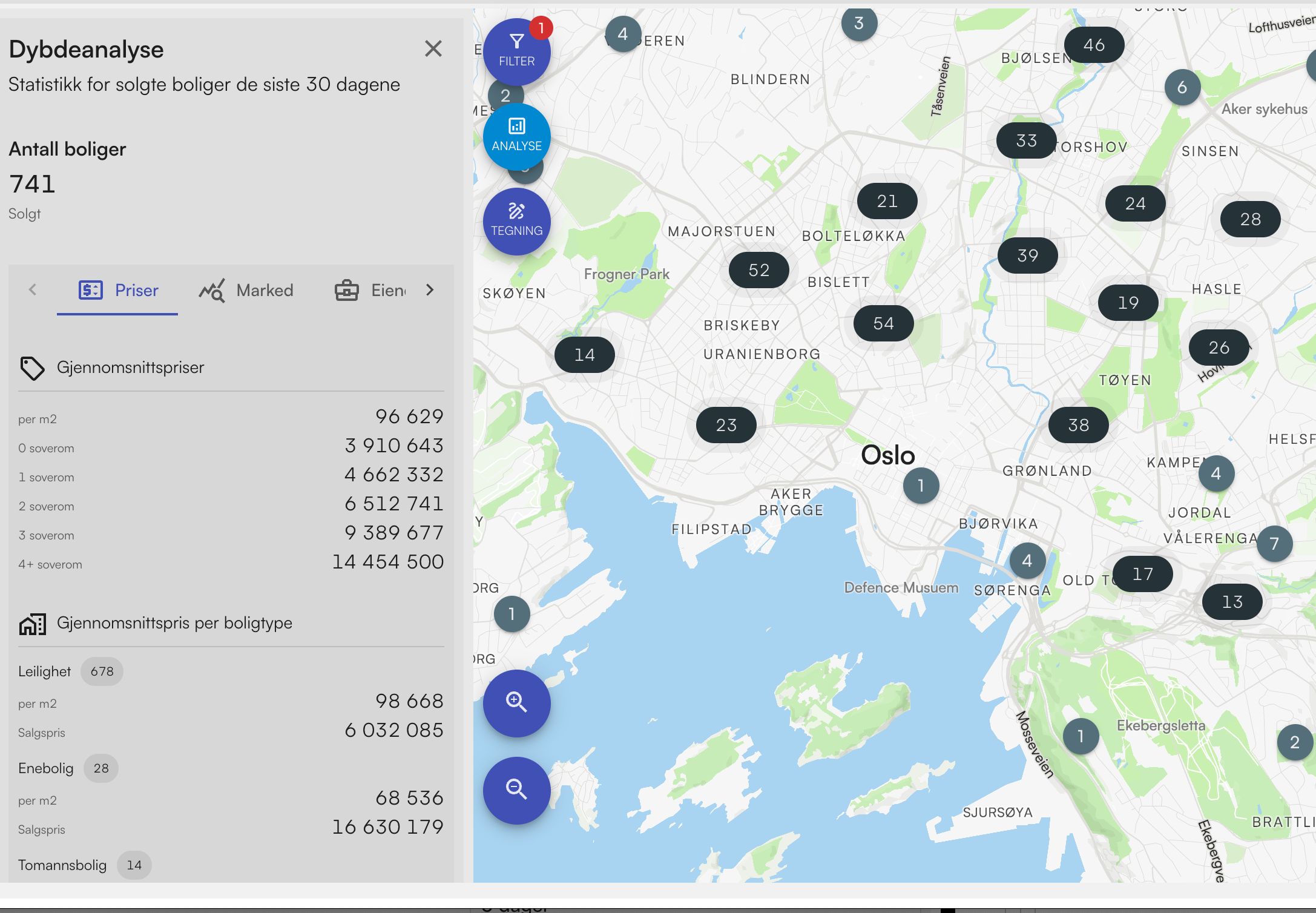Click the Leilighet 678 count badge
The height and width of the screenshot is (913, 1316).
[102, 671]
